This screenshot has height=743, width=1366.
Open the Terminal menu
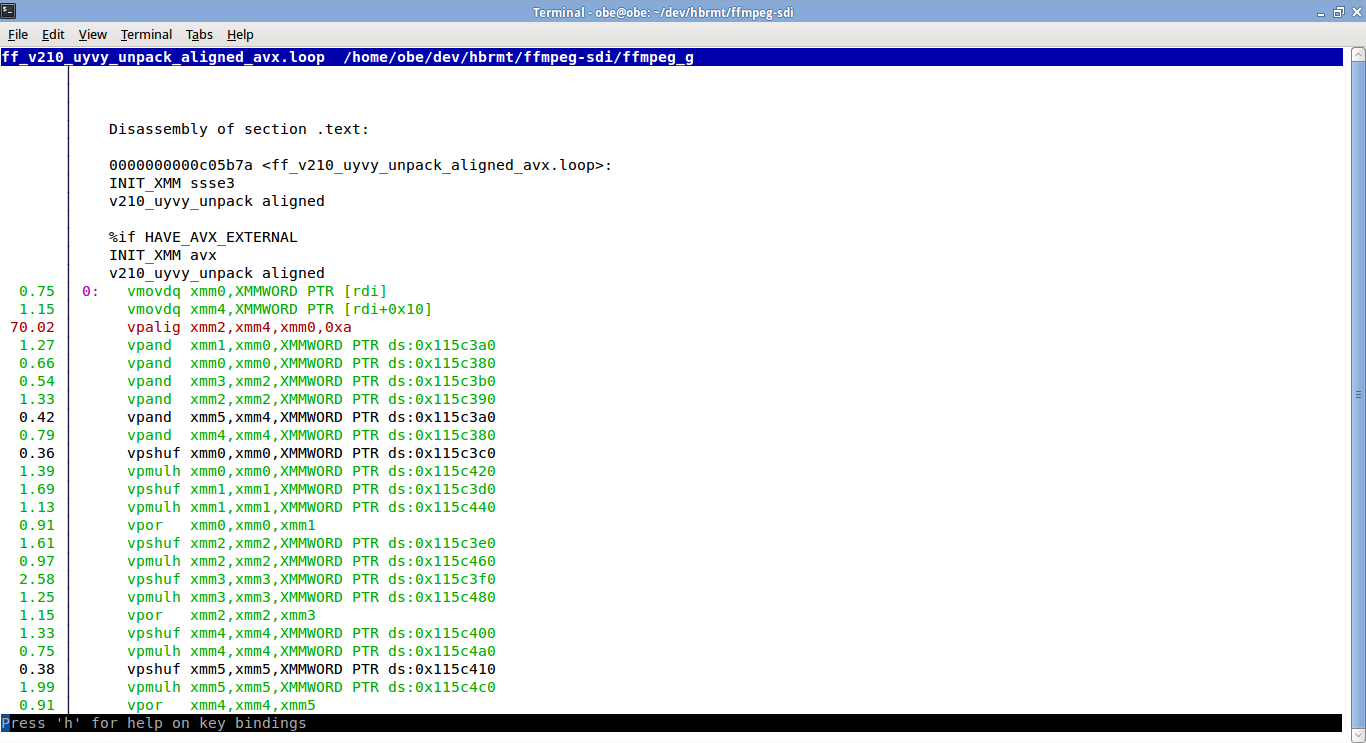point(146,34)
